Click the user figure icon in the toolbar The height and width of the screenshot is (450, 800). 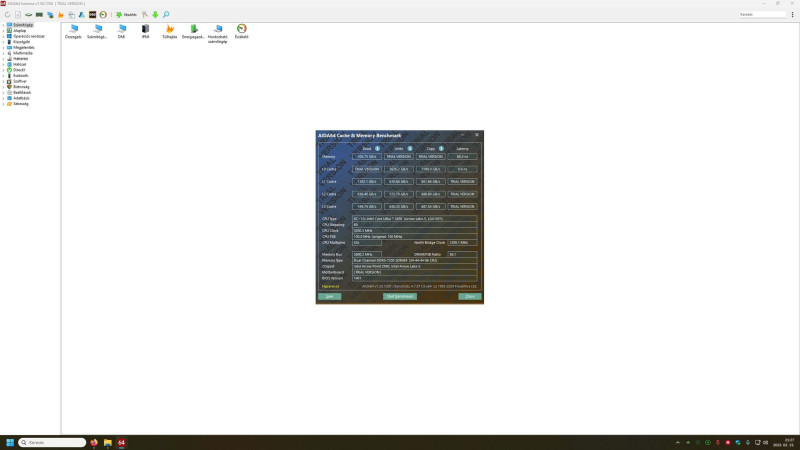coord(82,15)
